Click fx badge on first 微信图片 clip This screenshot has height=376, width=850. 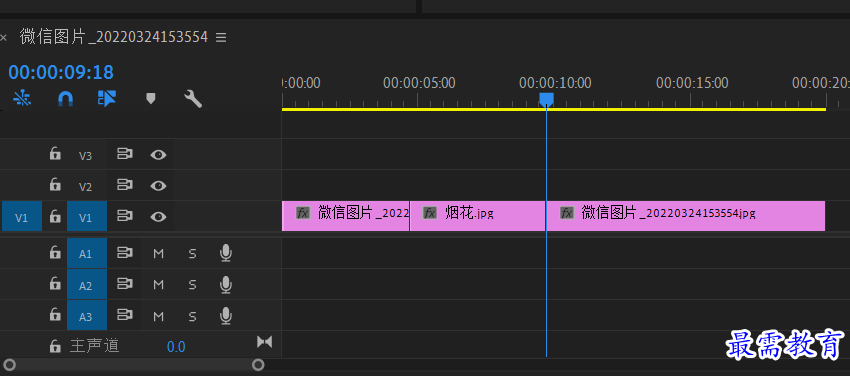click(x=303, y=212)
